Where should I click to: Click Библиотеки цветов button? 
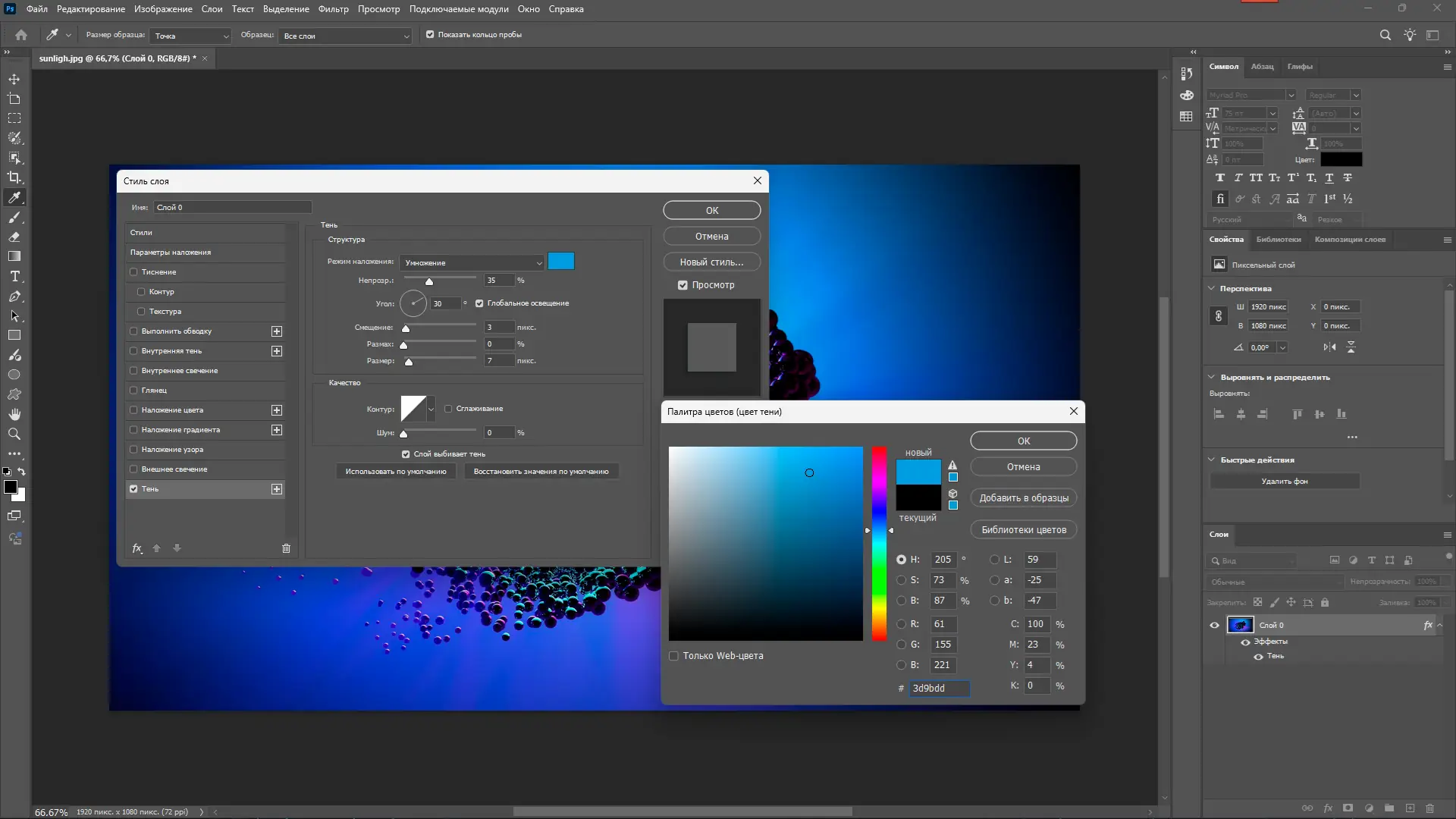tap(1023, 529)
